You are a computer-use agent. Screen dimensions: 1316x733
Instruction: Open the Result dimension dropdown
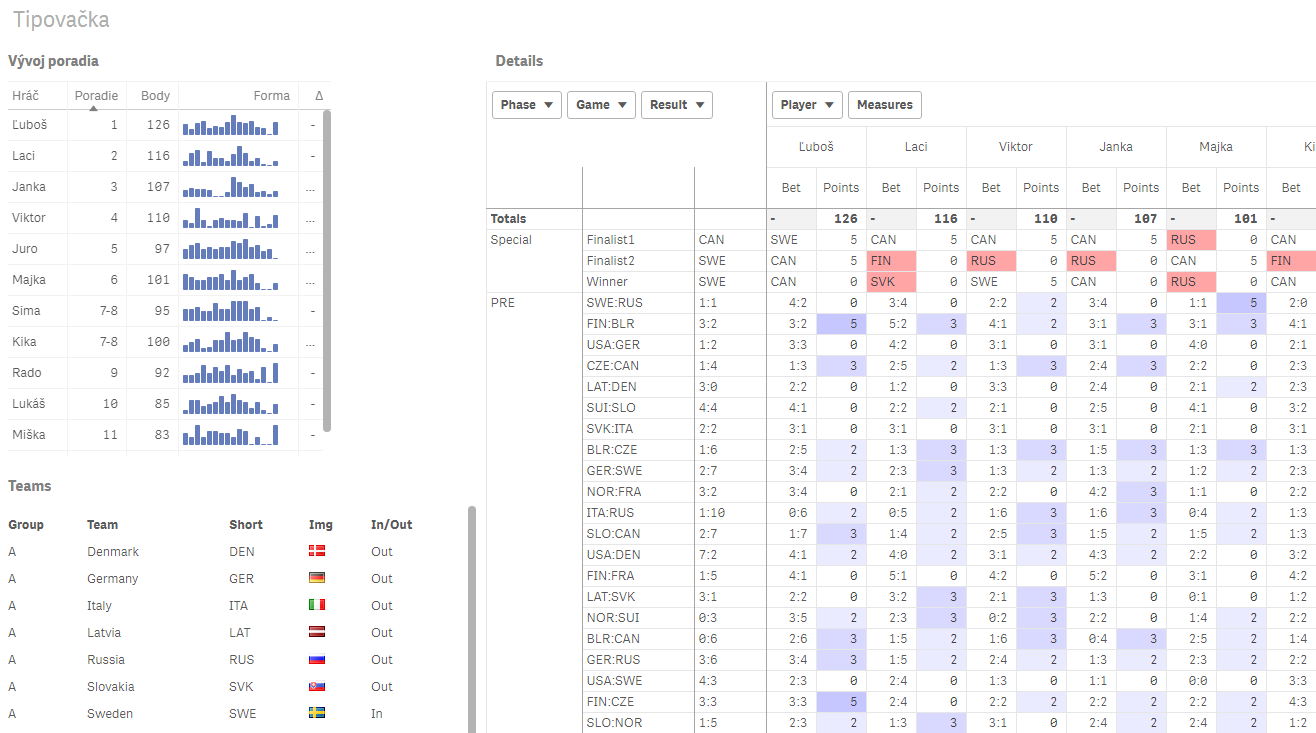point(677,105)
